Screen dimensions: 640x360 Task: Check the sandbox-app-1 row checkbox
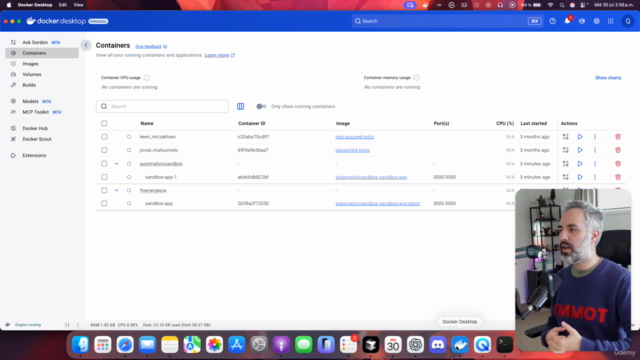pos(104,177)
